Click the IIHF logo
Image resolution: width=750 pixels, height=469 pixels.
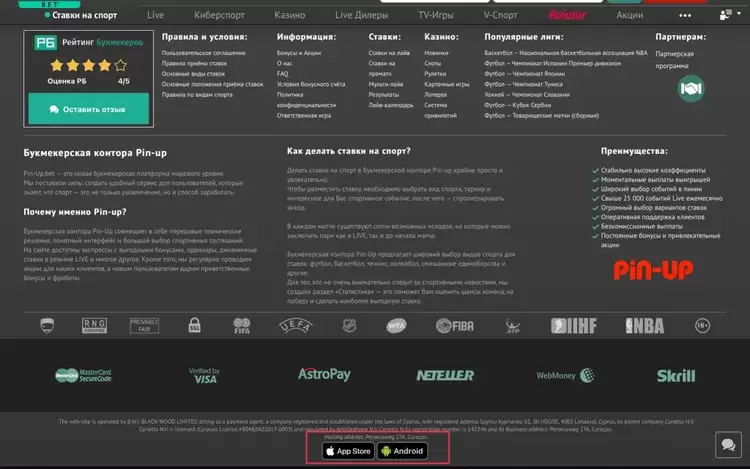click(x=574, y=326)
